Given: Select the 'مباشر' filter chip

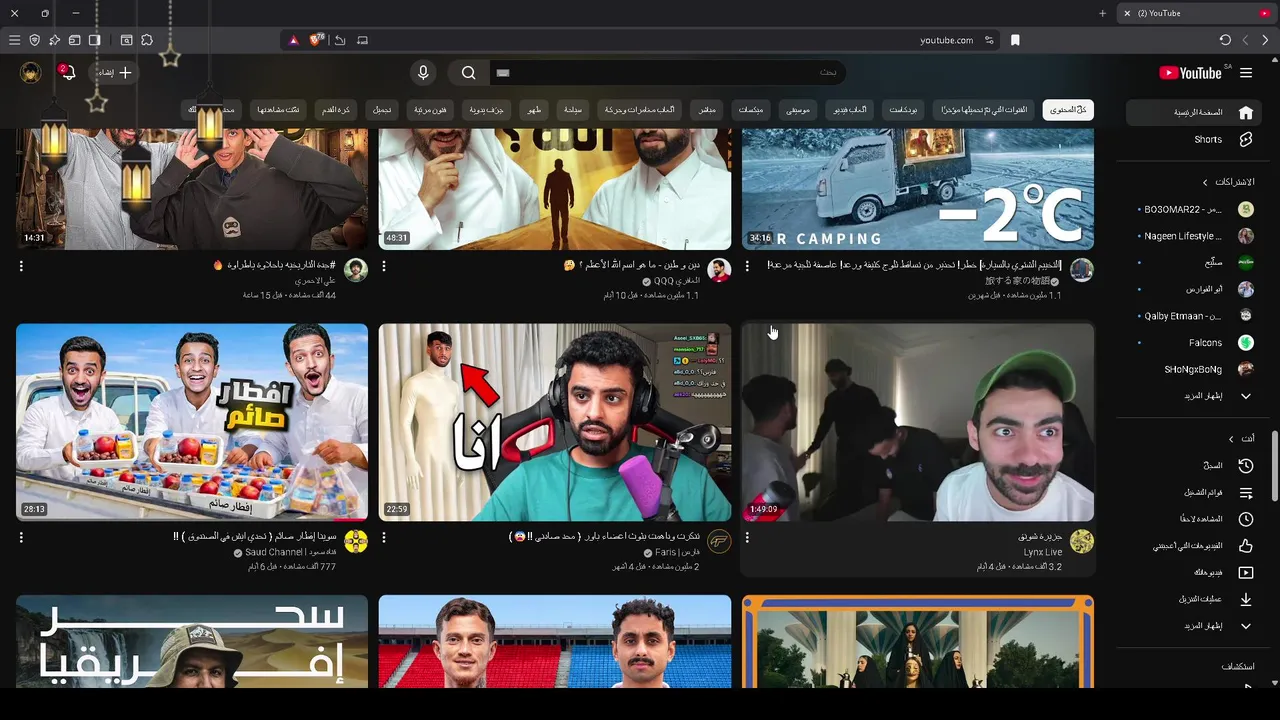Looking at the screenshot, I should click(x=707, y=110).
